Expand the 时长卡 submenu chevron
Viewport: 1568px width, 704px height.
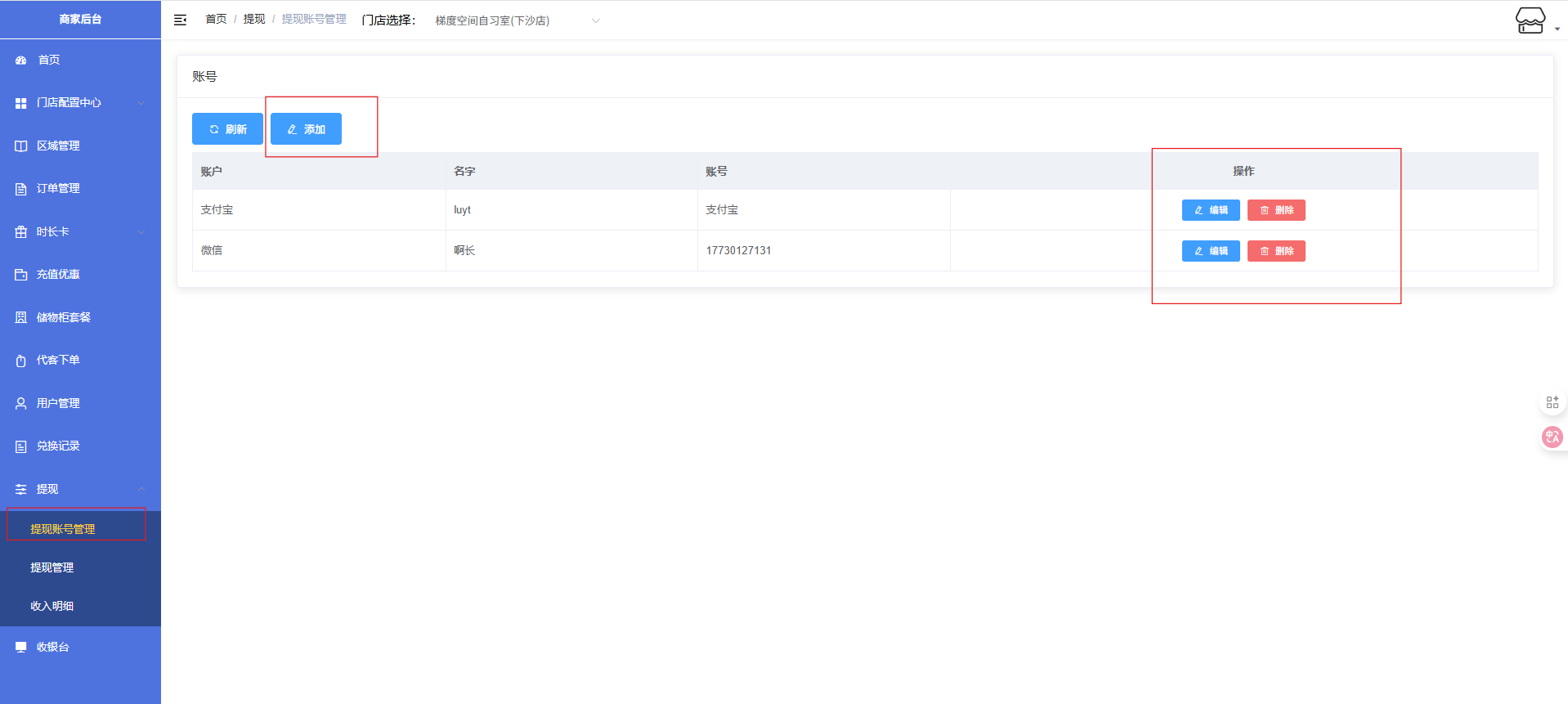[x=141, y=232]
